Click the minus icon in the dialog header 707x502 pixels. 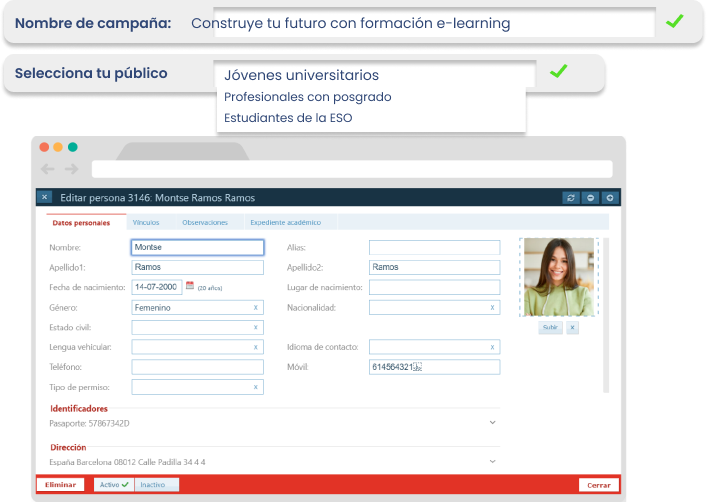[x=590, y=198]
